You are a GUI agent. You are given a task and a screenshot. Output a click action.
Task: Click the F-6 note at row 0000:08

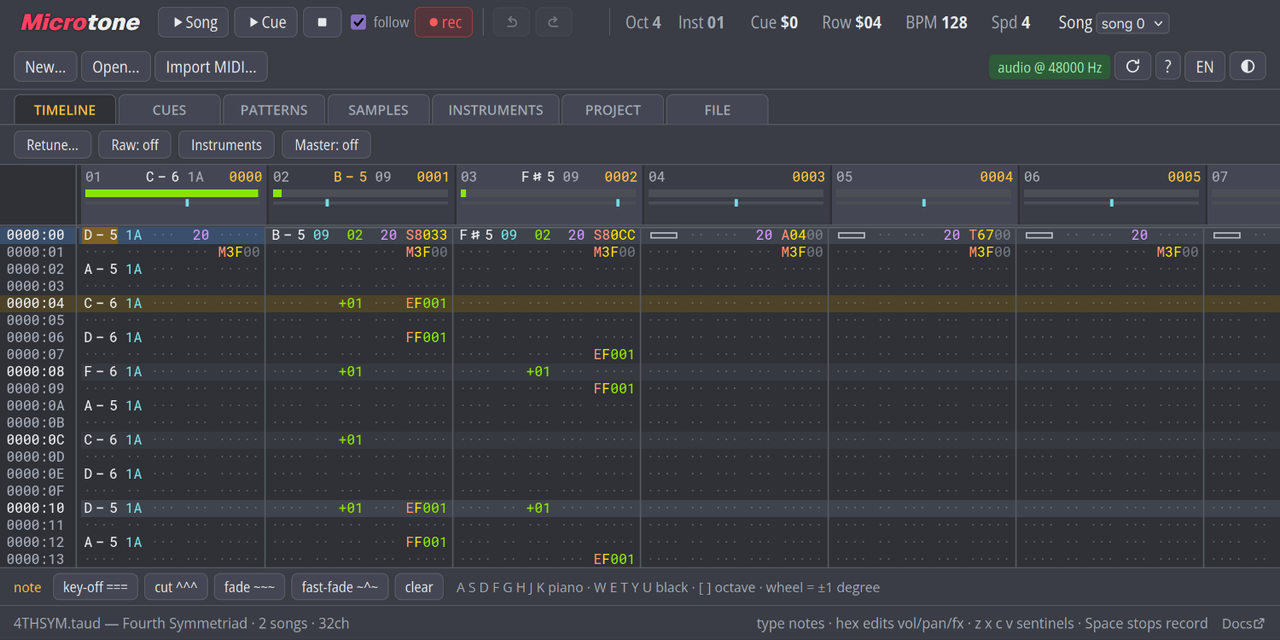pyautogui.click(x=100, y=371)
